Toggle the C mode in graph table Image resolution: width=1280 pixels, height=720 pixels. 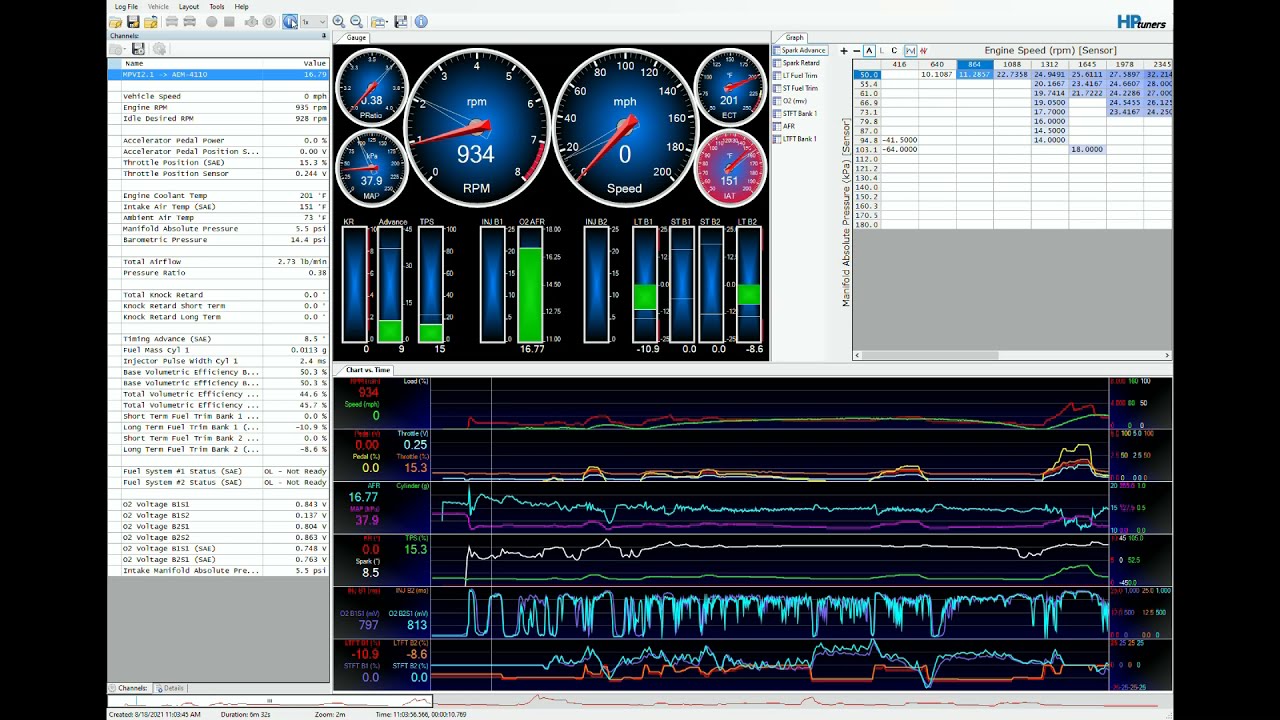[894, 51]
